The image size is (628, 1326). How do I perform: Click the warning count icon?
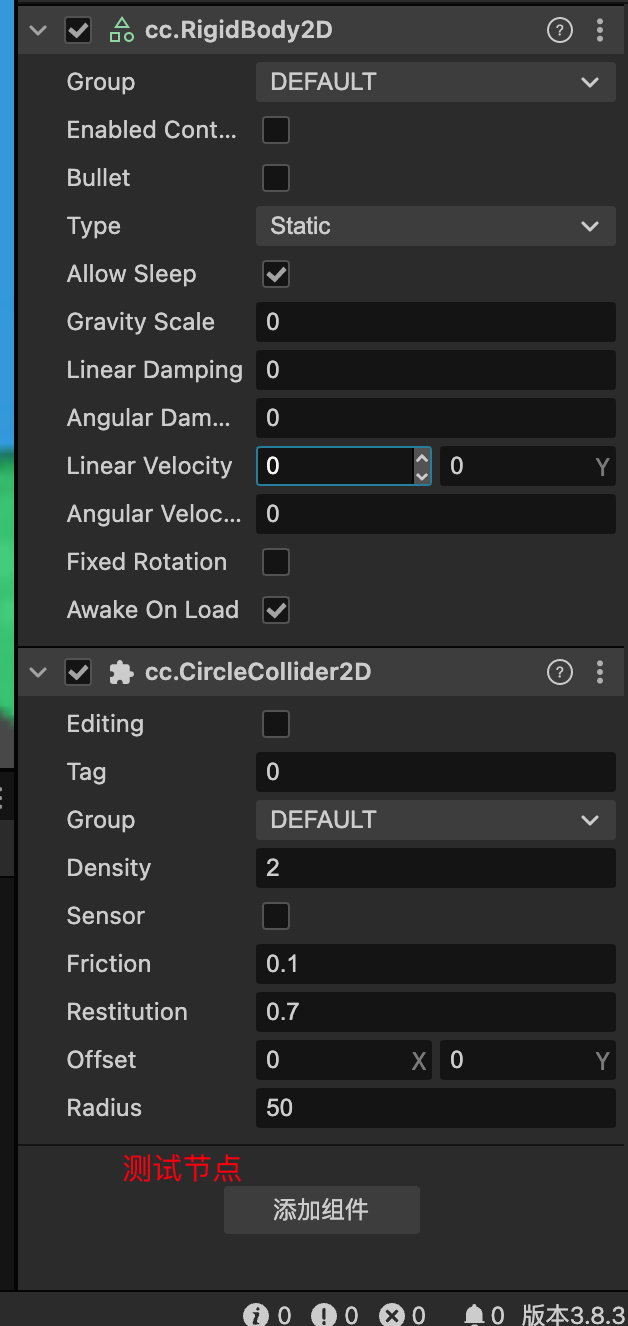coord(323,1314)
